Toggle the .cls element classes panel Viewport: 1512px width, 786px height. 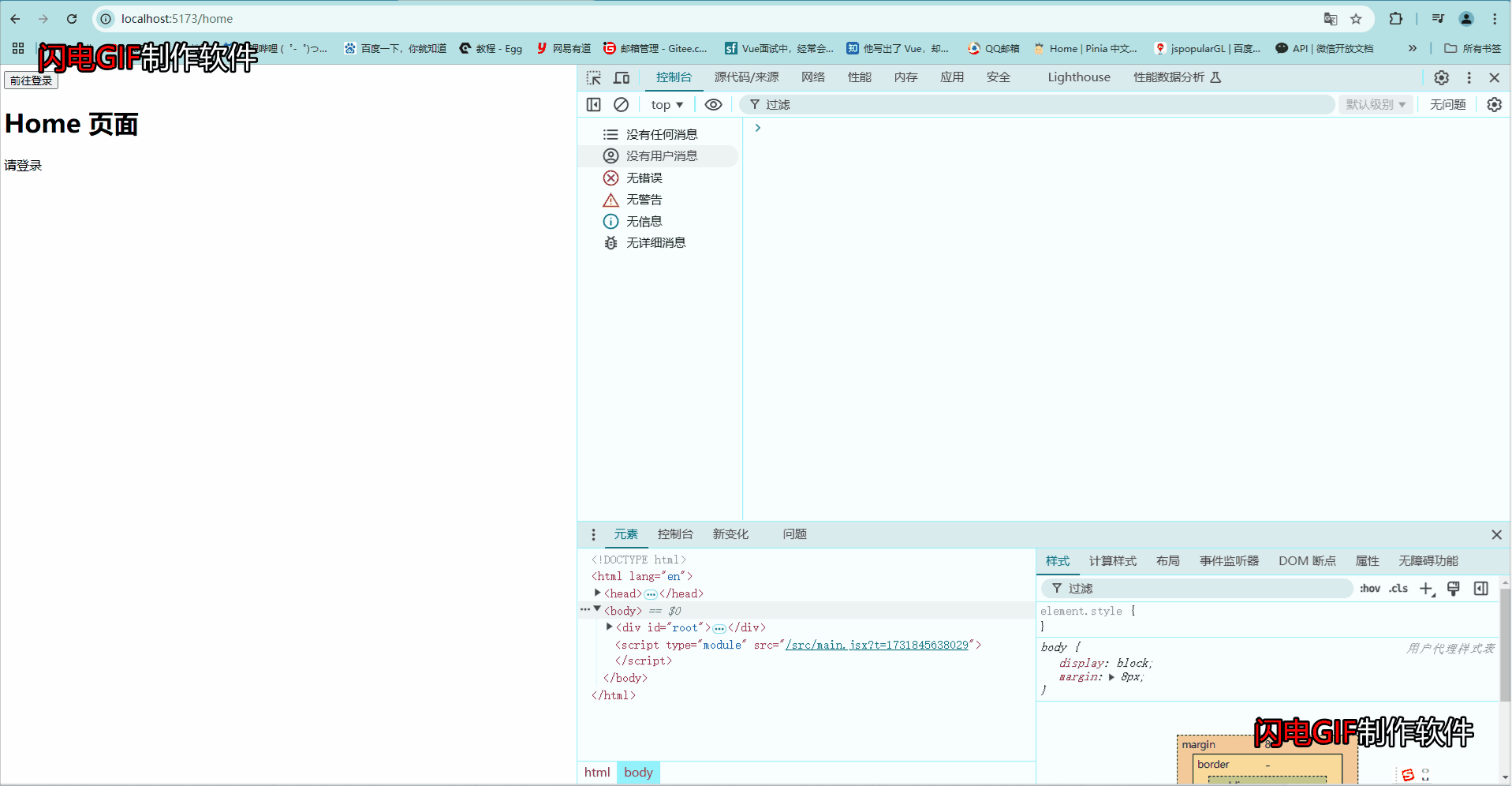point(1398,588)
